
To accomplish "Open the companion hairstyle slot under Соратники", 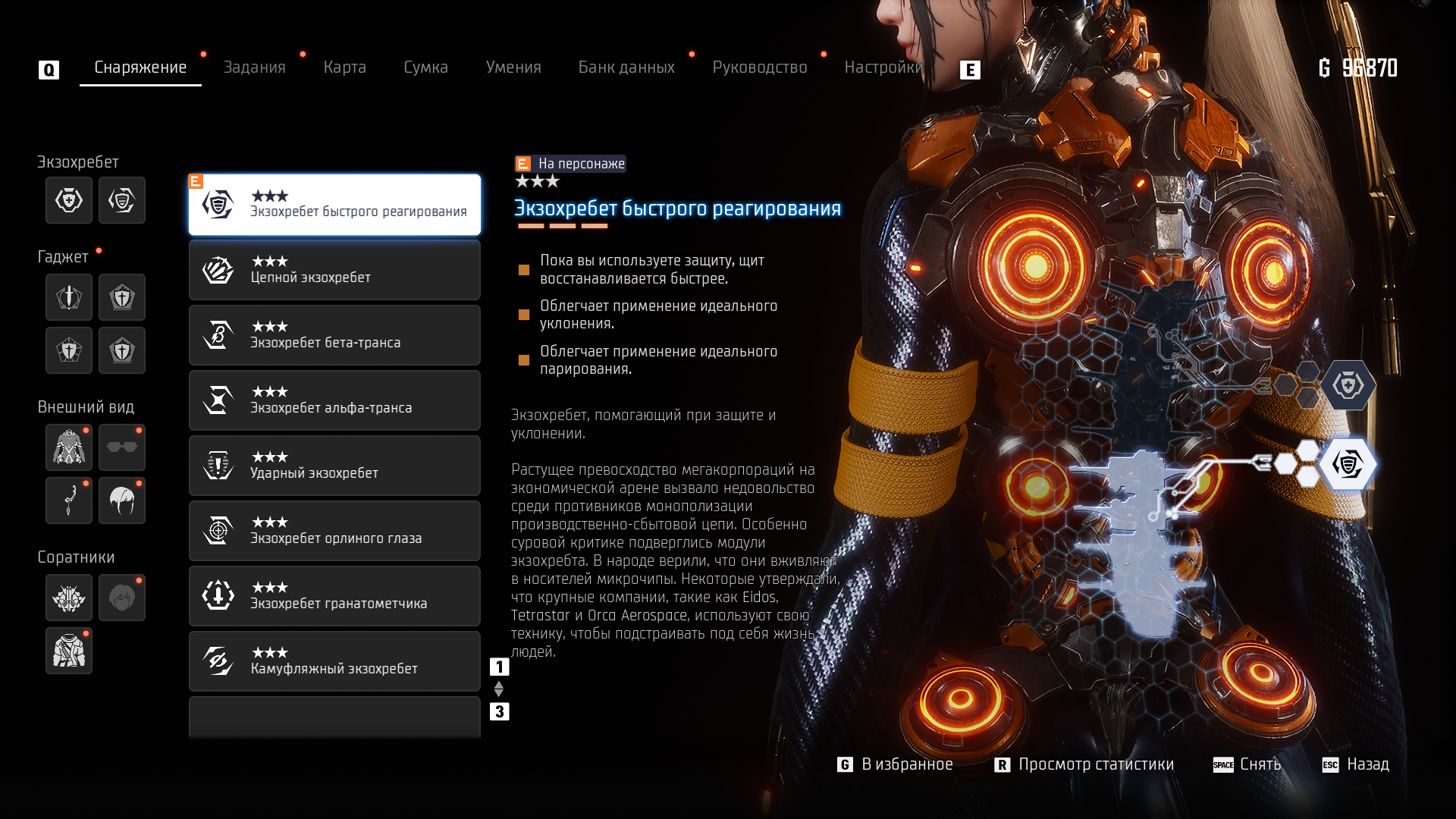I will click(122, 598).
